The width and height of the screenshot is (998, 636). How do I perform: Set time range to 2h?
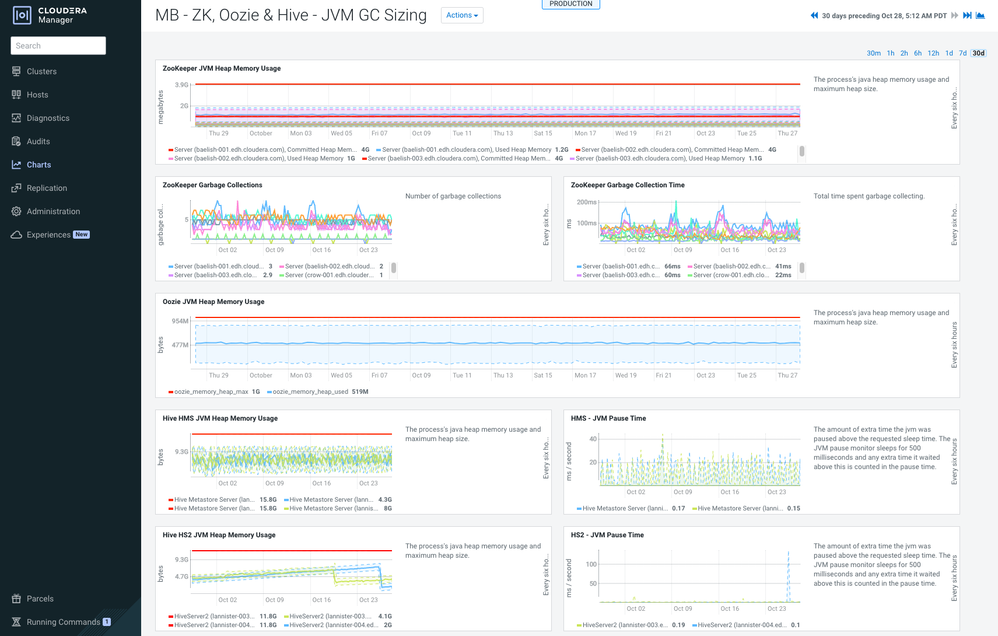[x=904, y=53]
